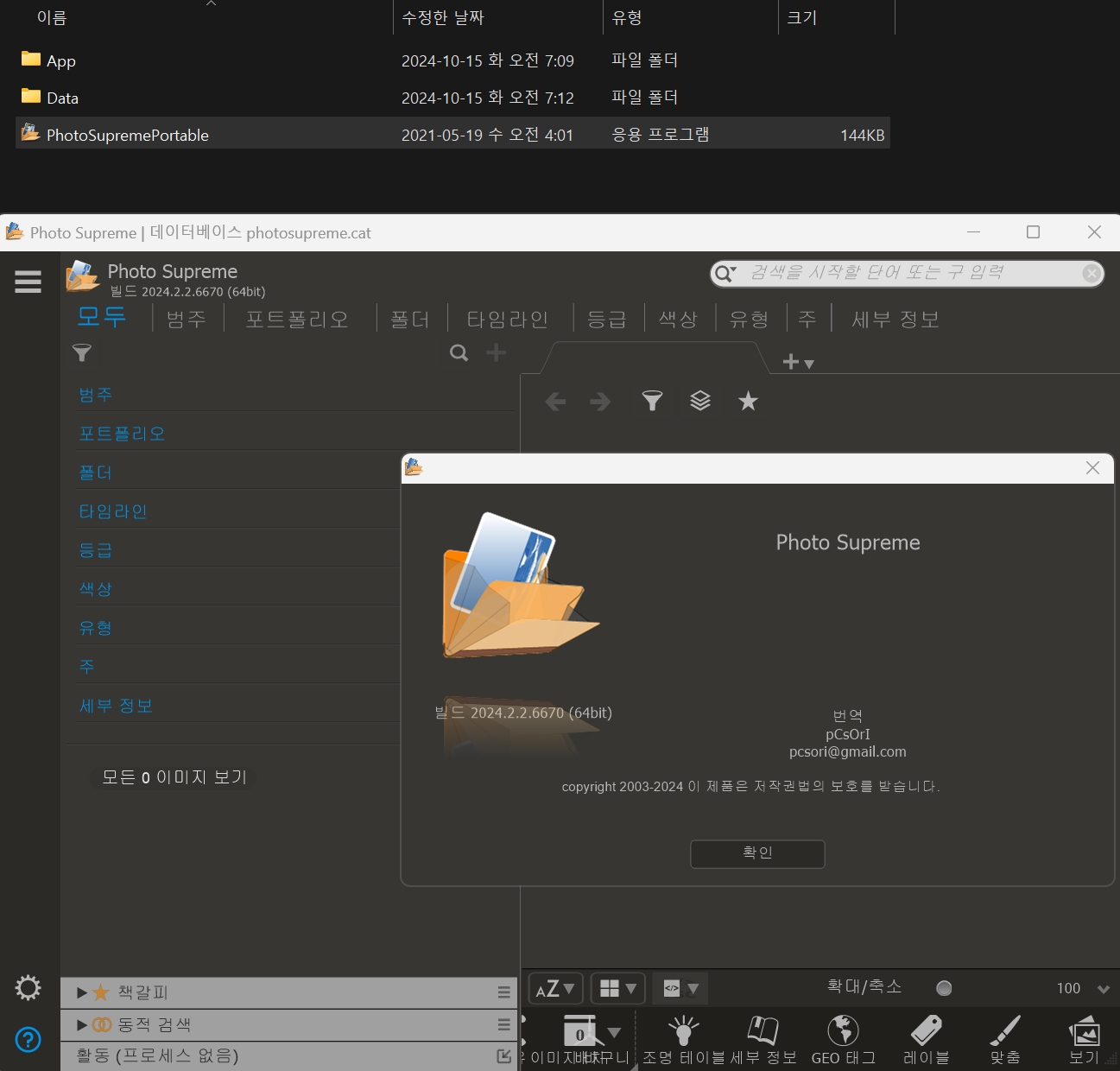The width and height of the screenshot is (1120, 1071).
Task: Open the new tab plus dropdown
Action: 798,362
